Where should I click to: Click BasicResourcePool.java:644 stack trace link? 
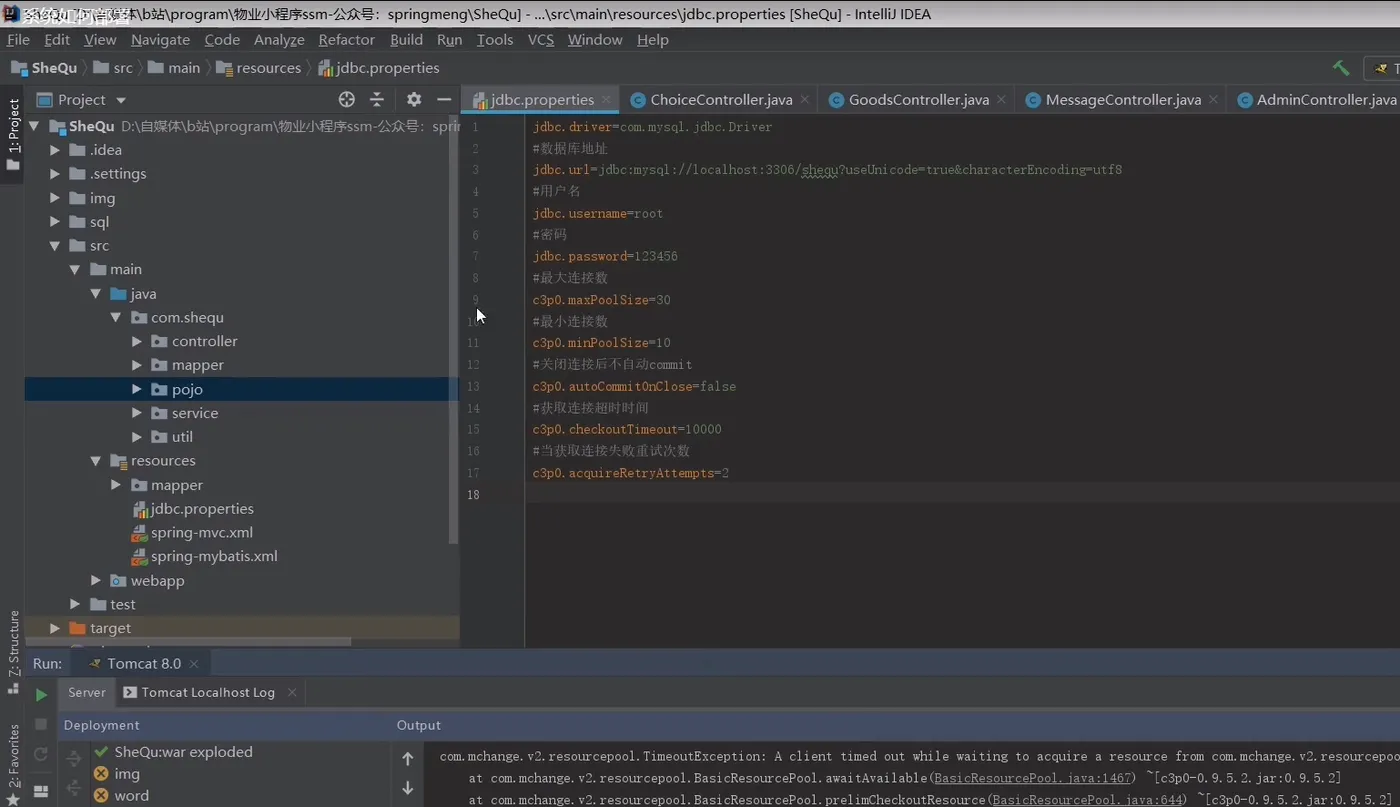[1087, 799]
